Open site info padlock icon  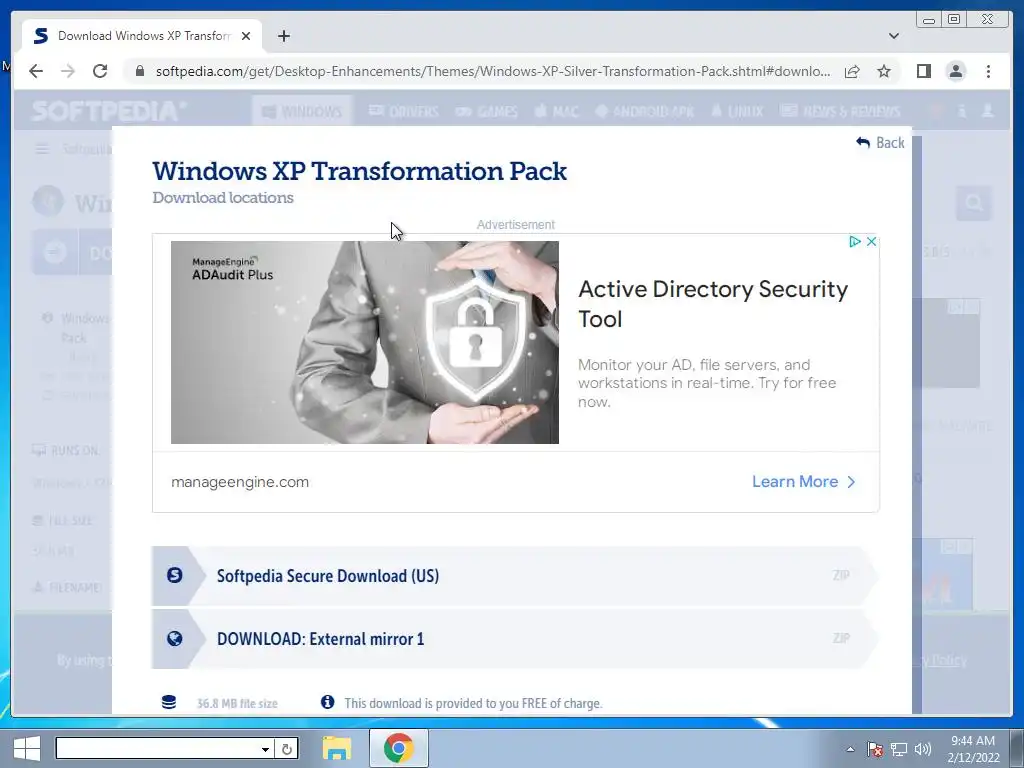pos(140,71)
